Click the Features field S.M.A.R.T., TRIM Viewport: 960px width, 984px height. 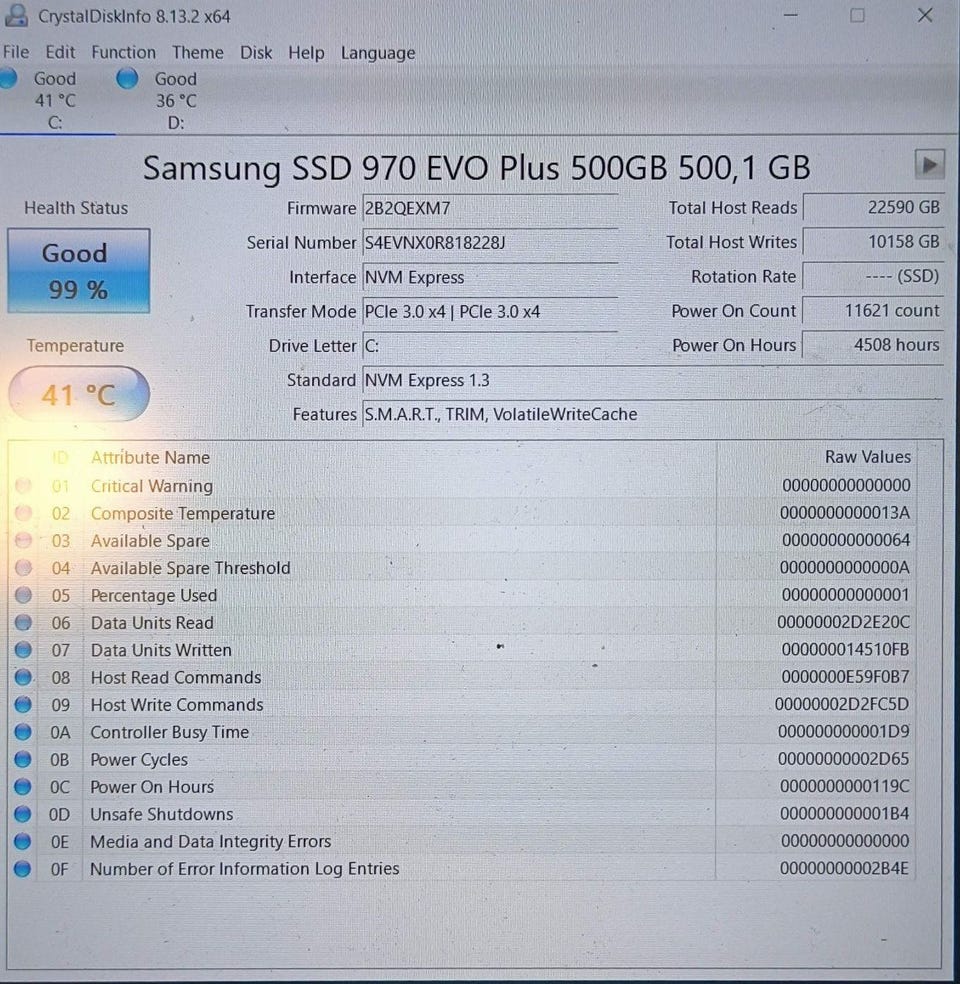[x=653, y=414]
